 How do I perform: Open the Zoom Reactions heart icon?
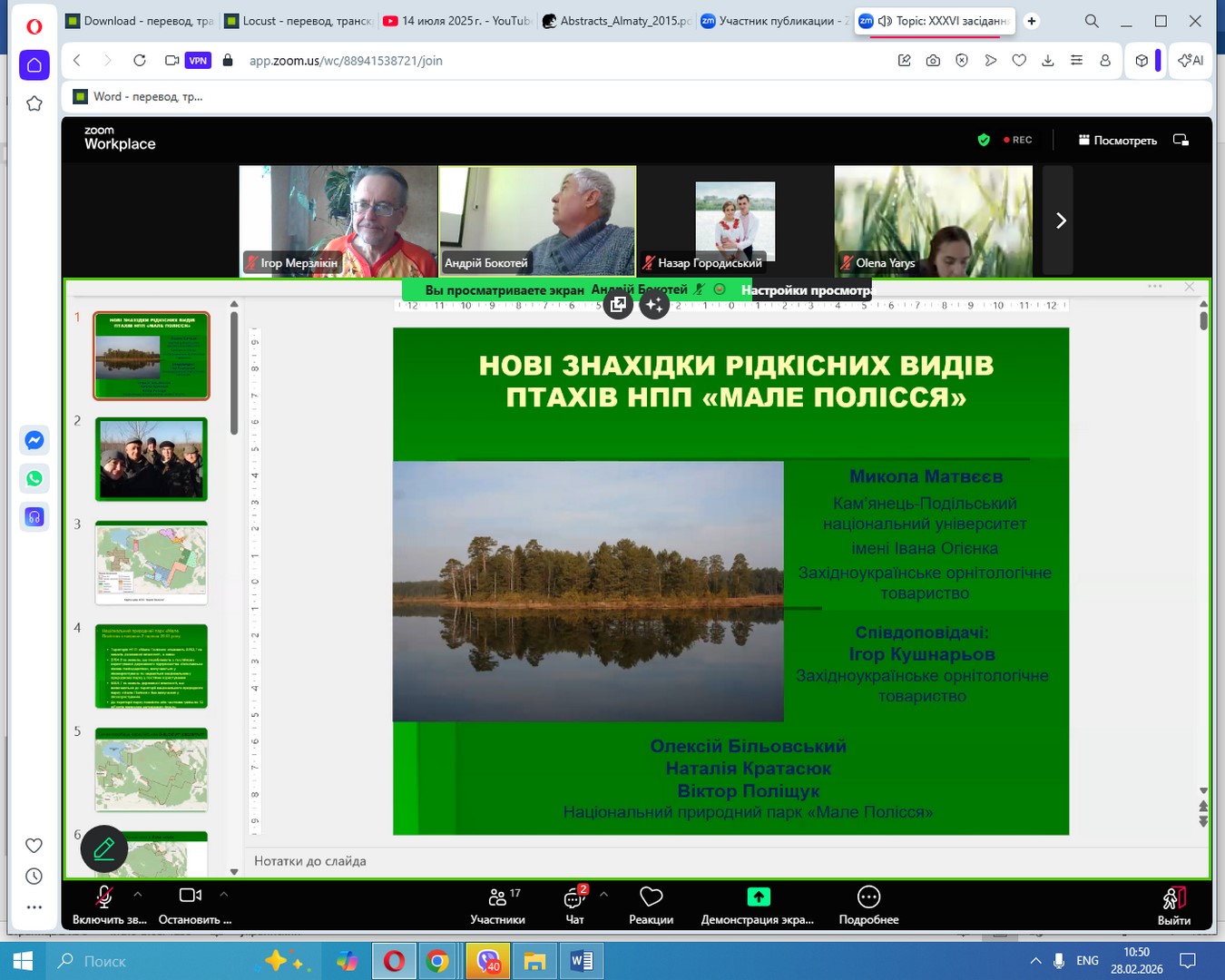tap(651, 897)
